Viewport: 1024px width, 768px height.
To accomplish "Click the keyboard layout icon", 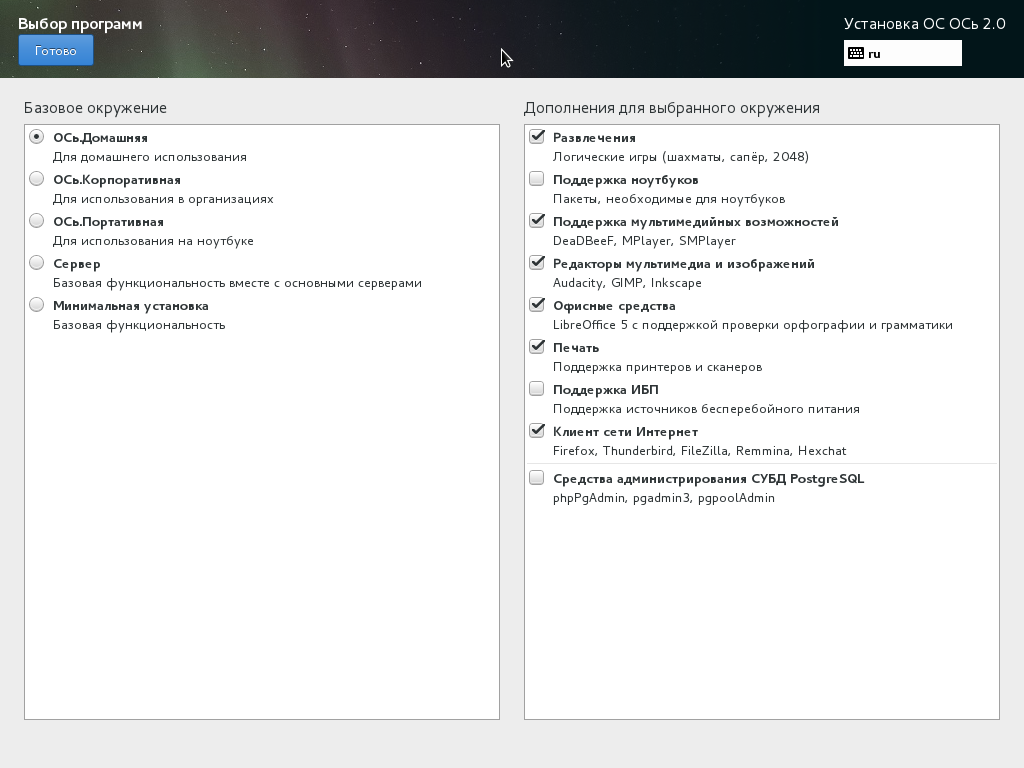I will (856, 53).
